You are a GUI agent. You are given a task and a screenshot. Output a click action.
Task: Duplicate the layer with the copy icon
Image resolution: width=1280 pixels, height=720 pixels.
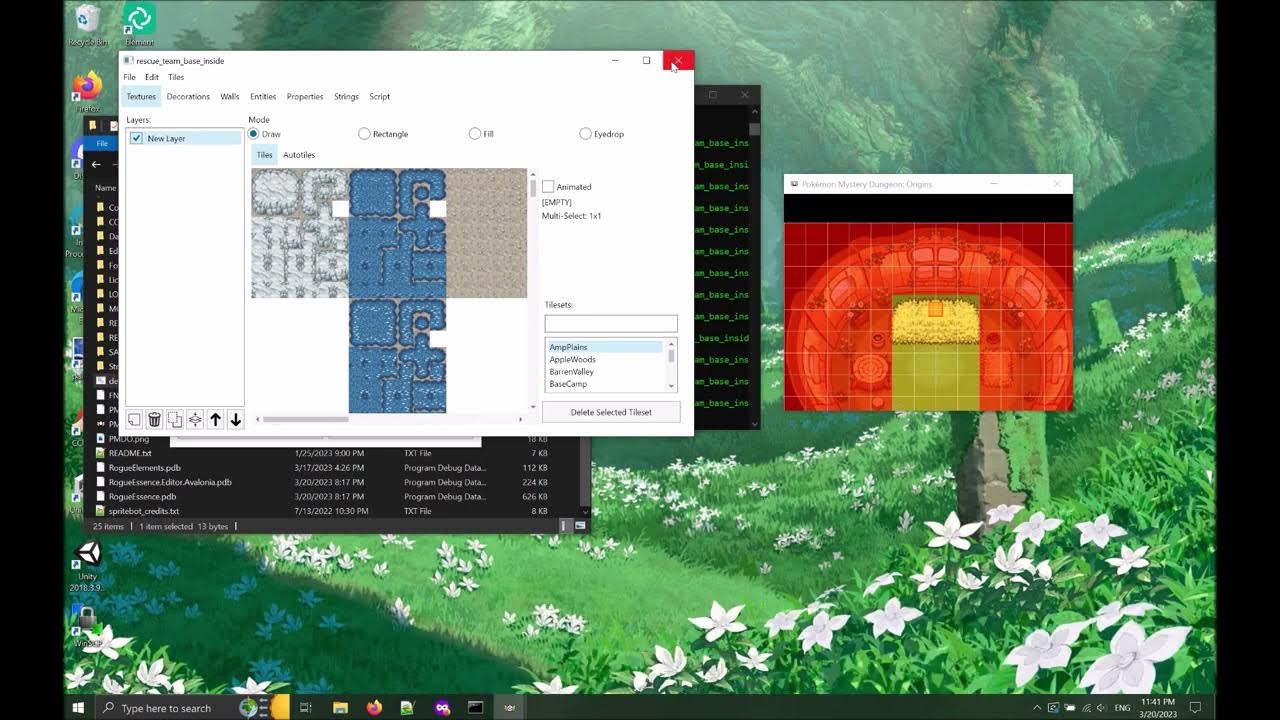pos(175,420)
